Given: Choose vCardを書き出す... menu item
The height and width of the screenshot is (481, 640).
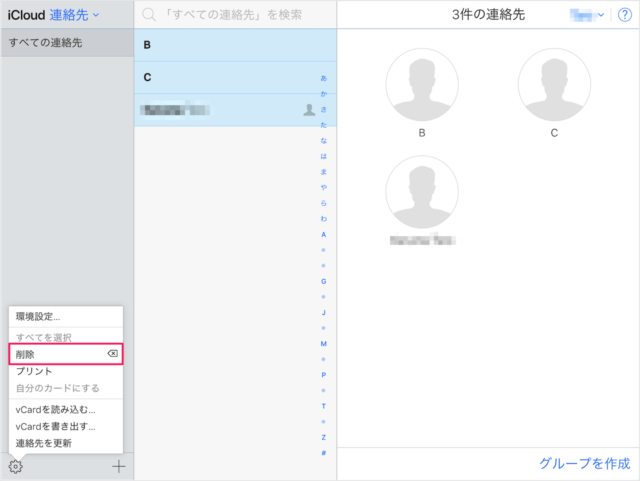Looking at the screenshot, I should 56,426.
